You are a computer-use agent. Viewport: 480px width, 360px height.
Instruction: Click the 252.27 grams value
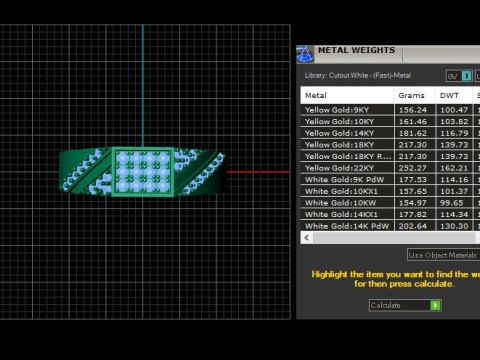tap(413, 168)
